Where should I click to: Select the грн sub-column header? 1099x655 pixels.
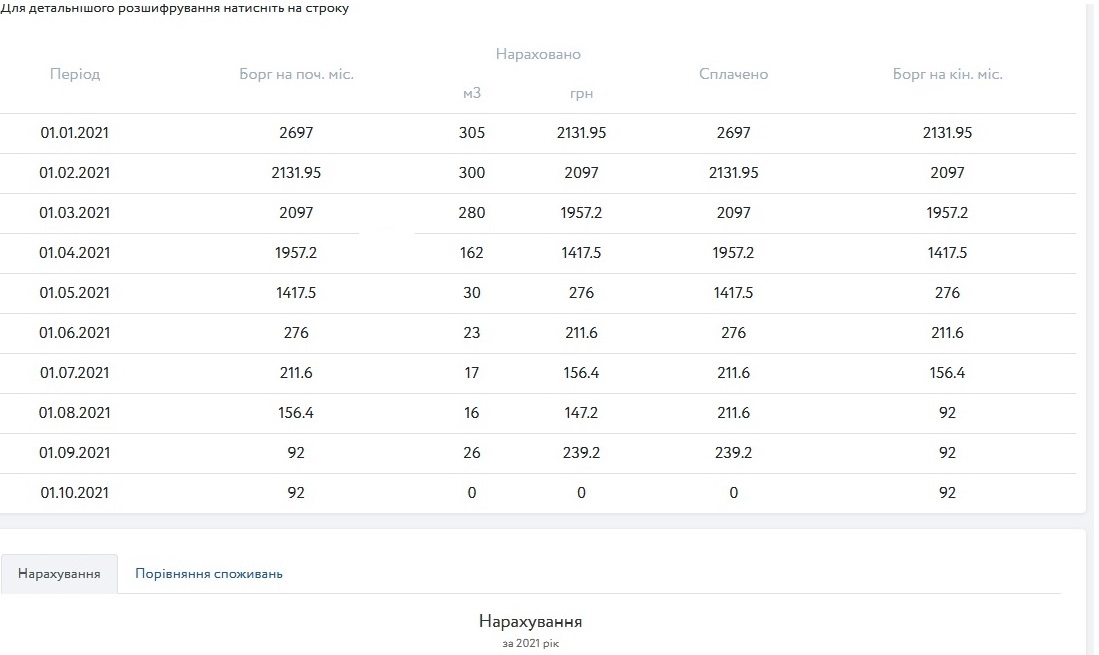tap(581, 93)
